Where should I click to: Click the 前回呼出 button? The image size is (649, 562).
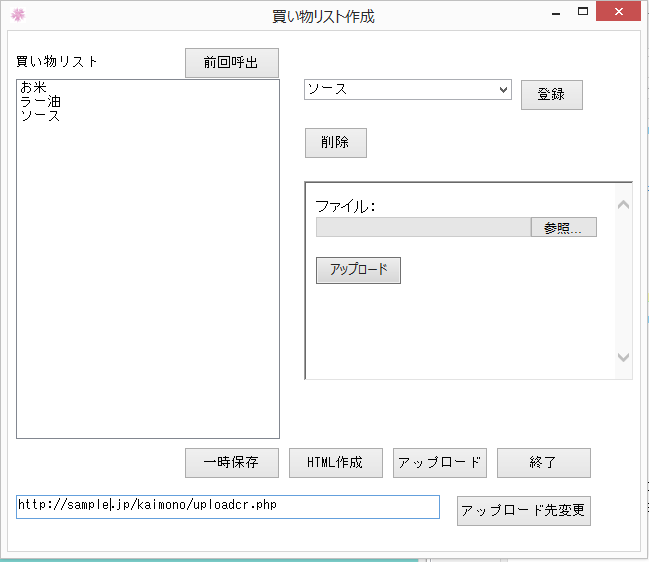(x=231, y=62)
